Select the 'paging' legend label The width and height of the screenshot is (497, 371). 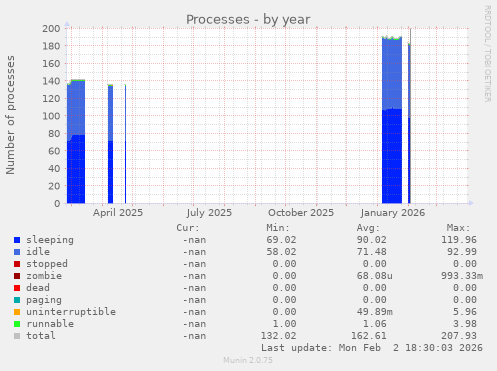(44, 300)
